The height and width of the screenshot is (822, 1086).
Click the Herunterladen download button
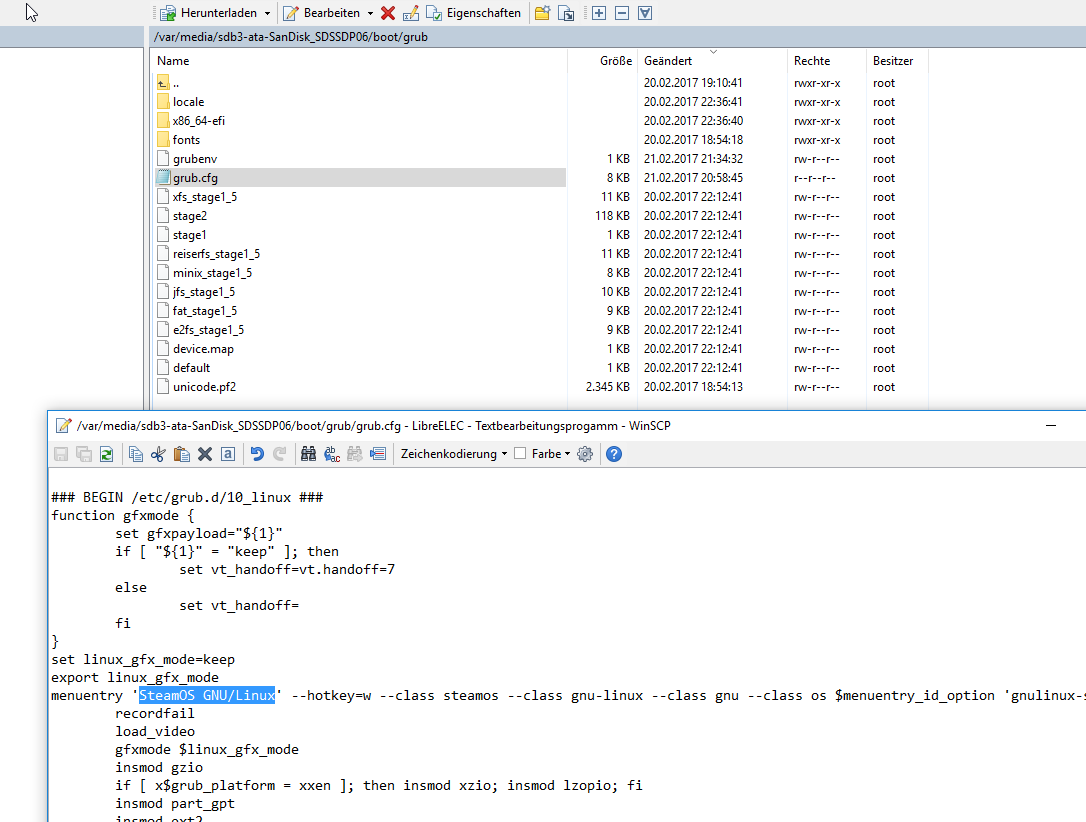point(208,12)
